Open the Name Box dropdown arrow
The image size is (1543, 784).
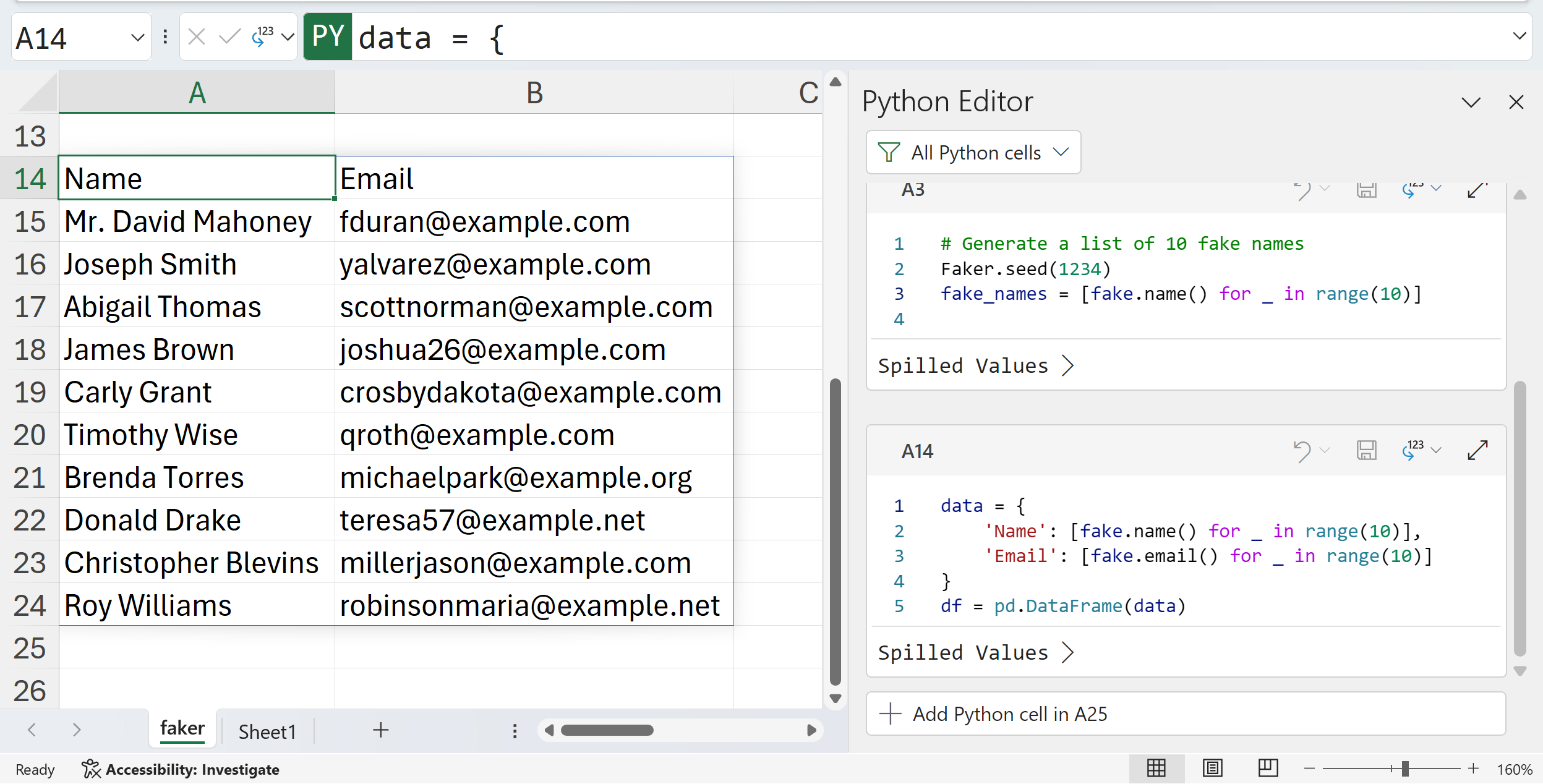click(x=137, y=38)
